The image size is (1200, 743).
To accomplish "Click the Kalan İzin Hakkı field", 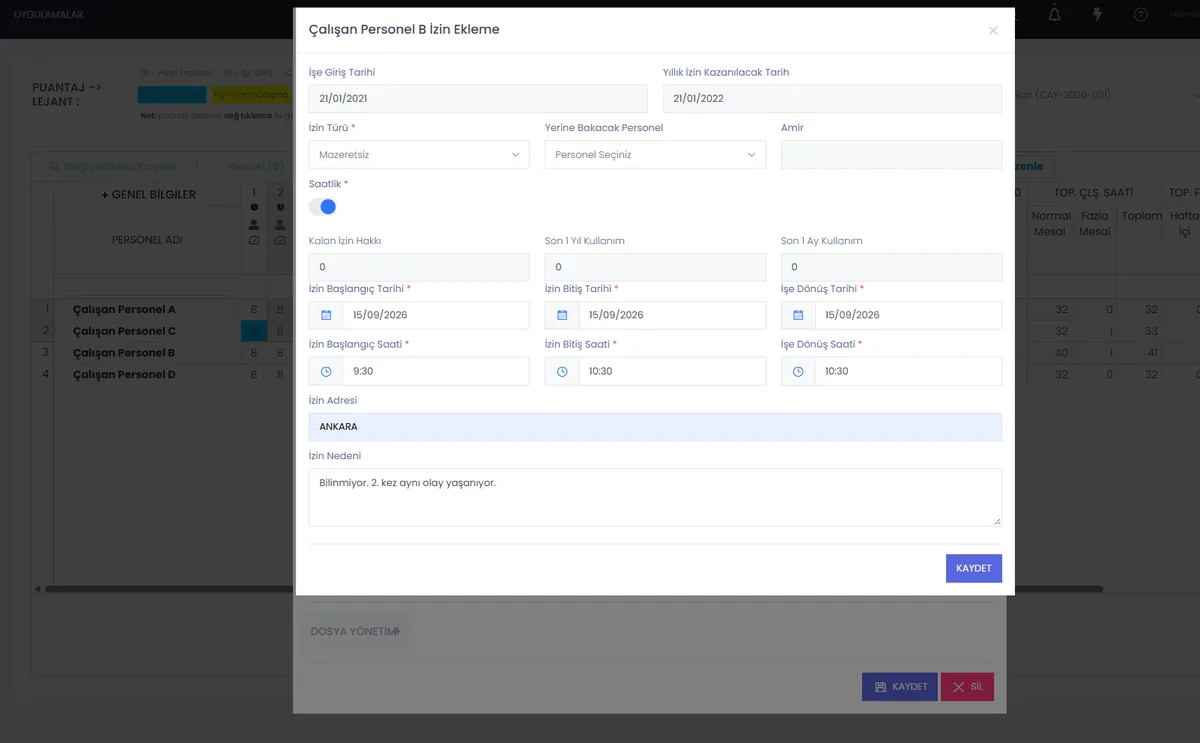I will [419, 267].
